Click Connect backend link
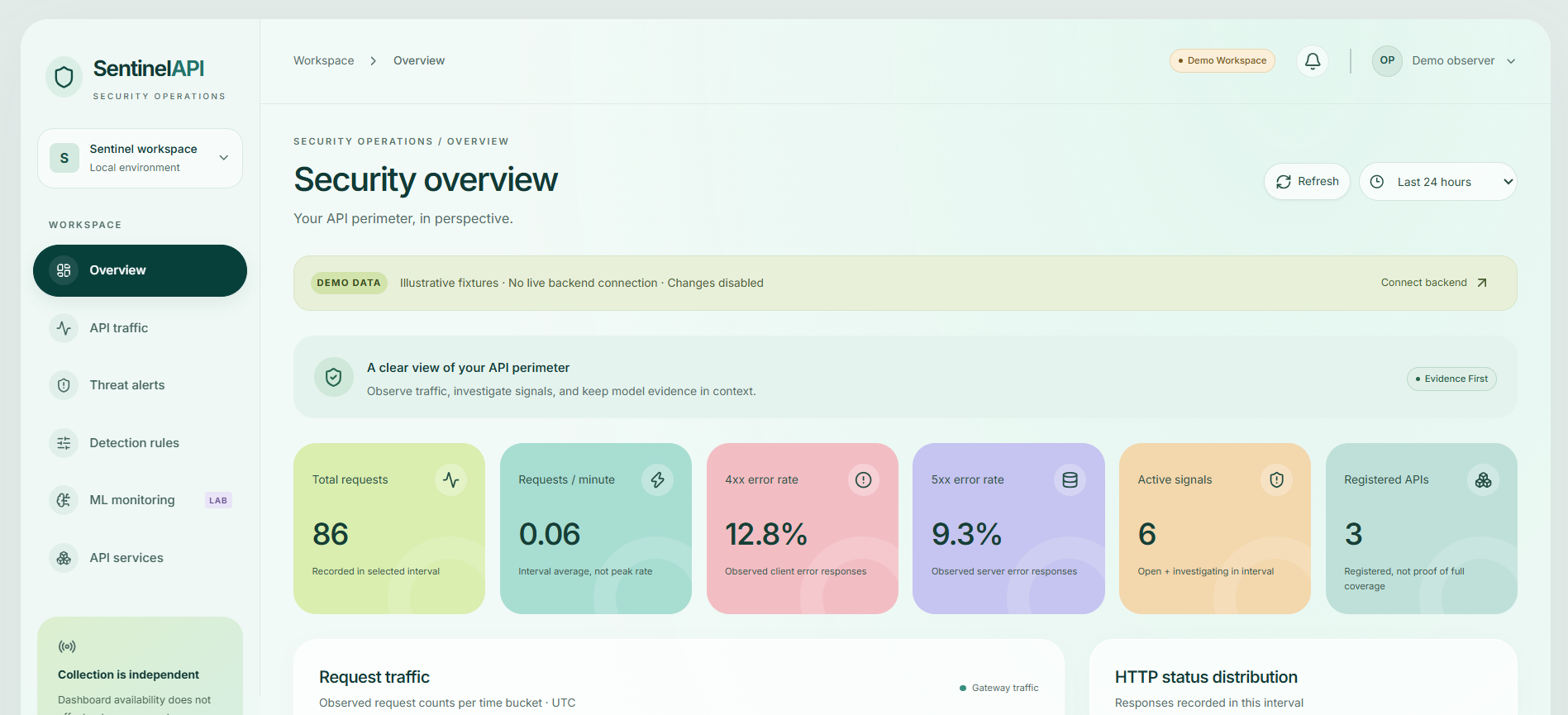Image resolution: width=1568 pixels, height=715 pixels. (x=1434, y=283)
